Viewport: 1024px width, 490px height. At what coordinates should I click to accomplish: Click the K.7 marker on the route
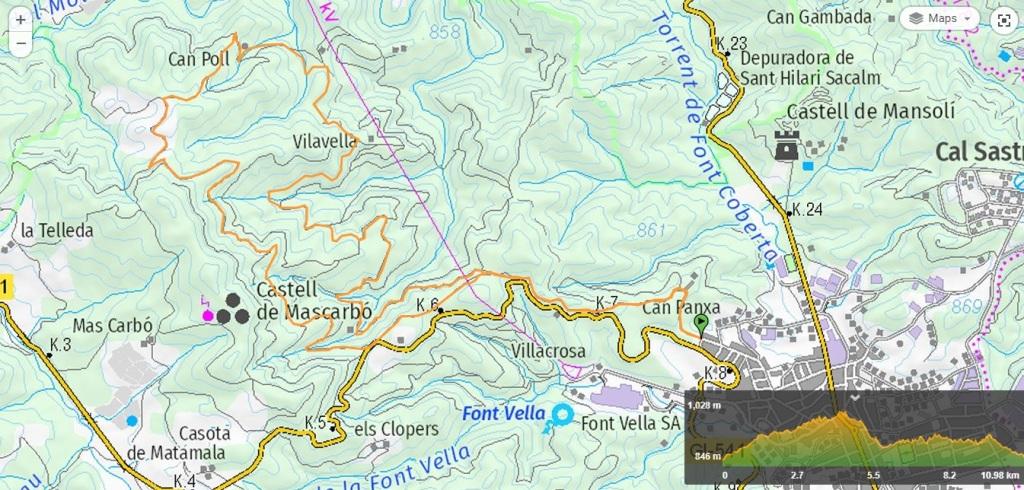click(606, 302)
